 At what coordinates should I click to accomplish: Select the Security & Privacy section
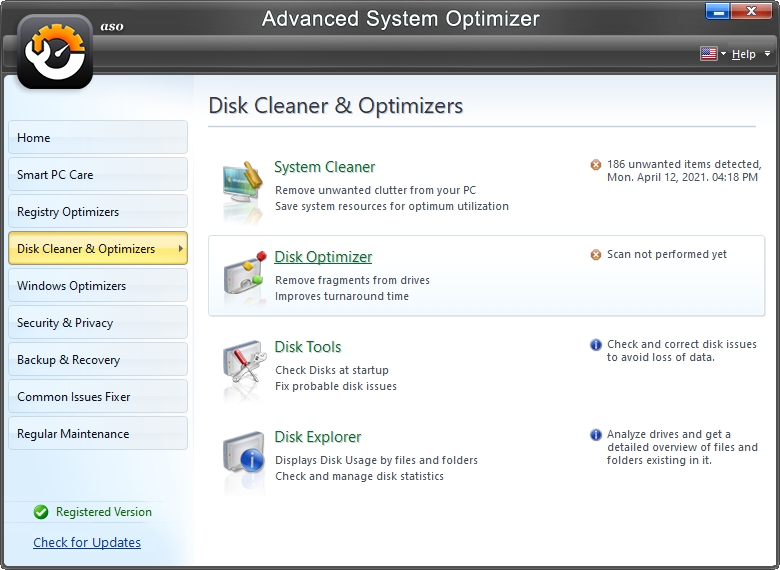97,322
